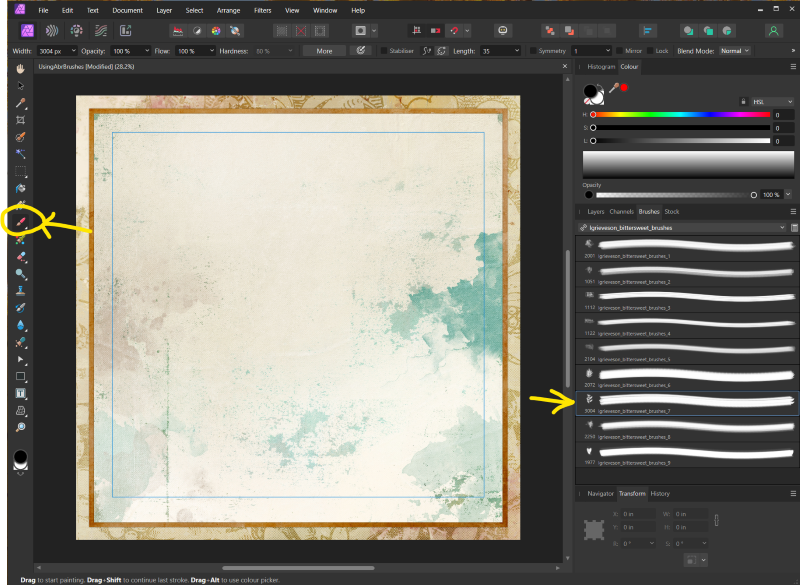Click the Lightness slider in Colour panel

click(681, 141)
